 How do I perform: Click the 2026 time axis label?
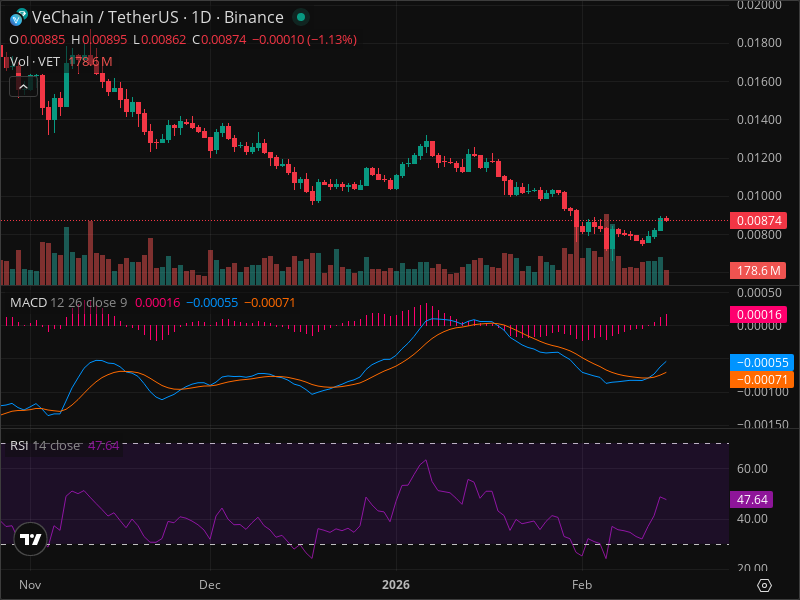pos(396,585)
